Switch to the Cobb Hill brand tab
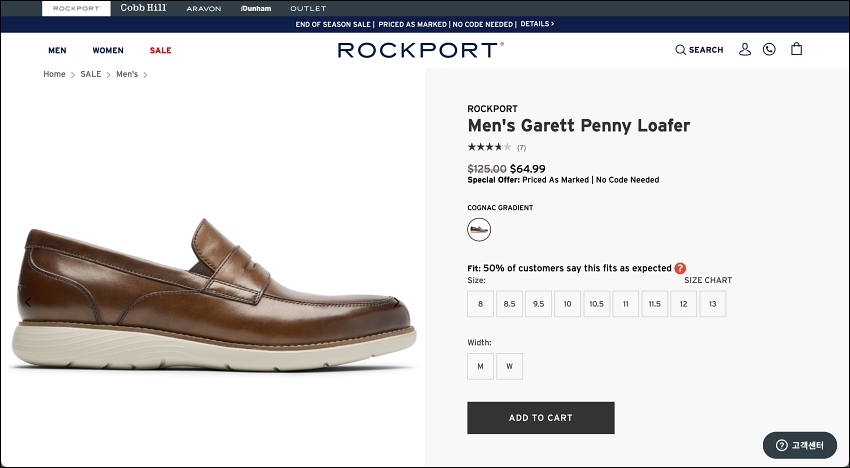Screen dimensions: 850x468 click(x=144, y=8)
